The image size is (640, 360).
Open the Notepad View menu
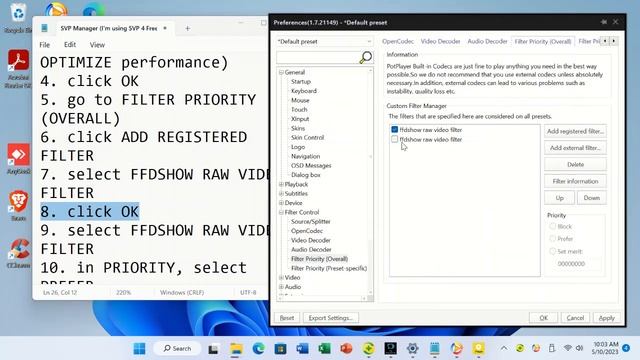pos(97,44)
